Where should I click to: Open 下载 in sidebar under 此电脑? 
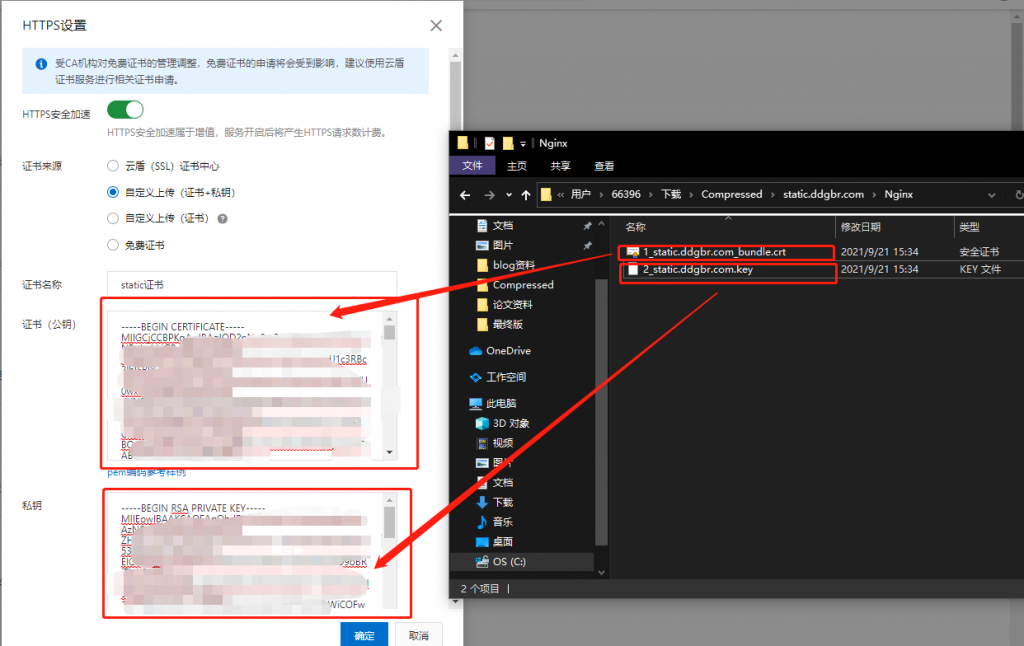[503, 502]
